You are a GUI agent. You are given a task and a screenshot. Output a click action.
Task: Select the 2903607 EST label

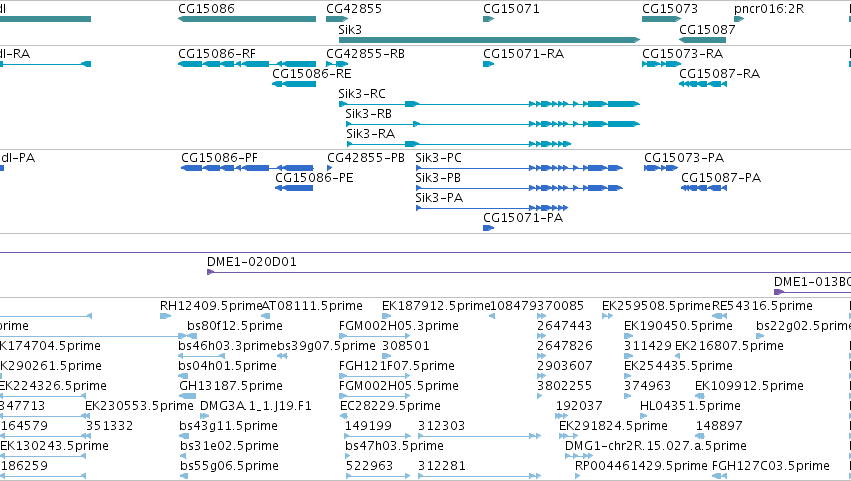[564, 366]
